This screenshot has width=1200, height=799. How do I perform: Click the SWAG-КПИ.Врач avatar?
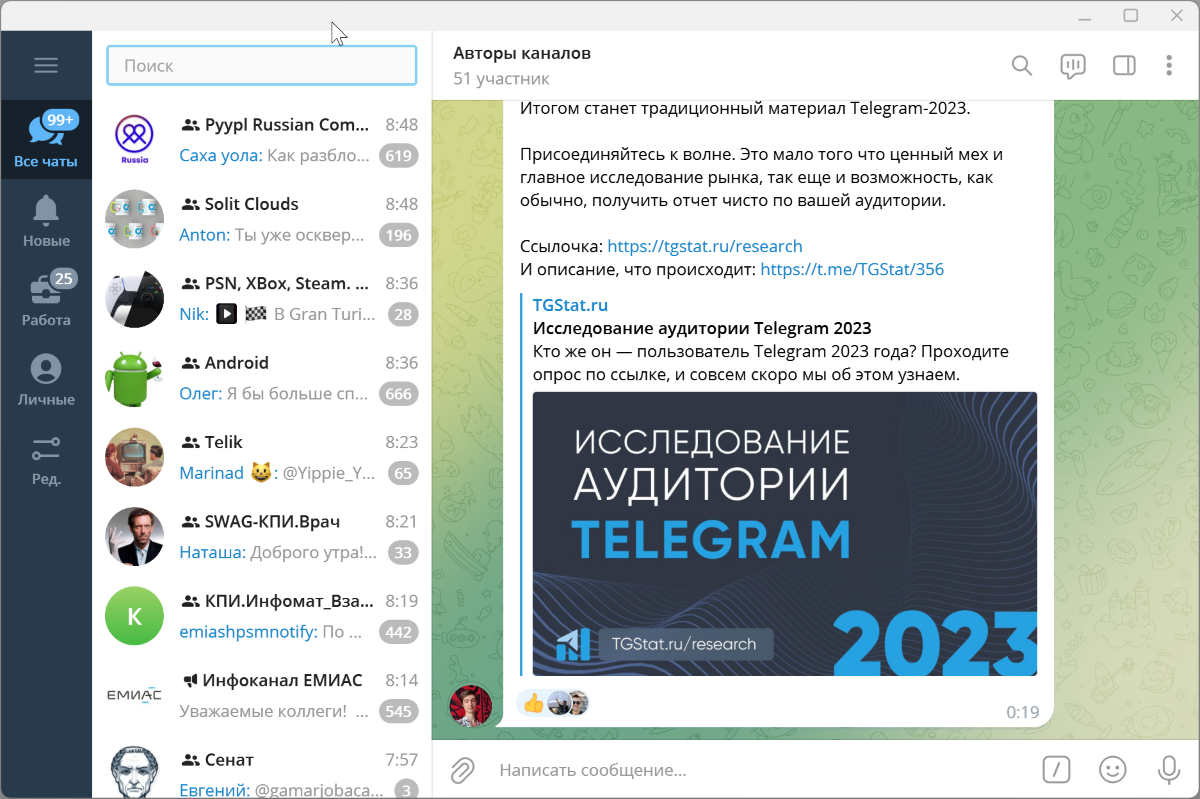click(134, 537)
